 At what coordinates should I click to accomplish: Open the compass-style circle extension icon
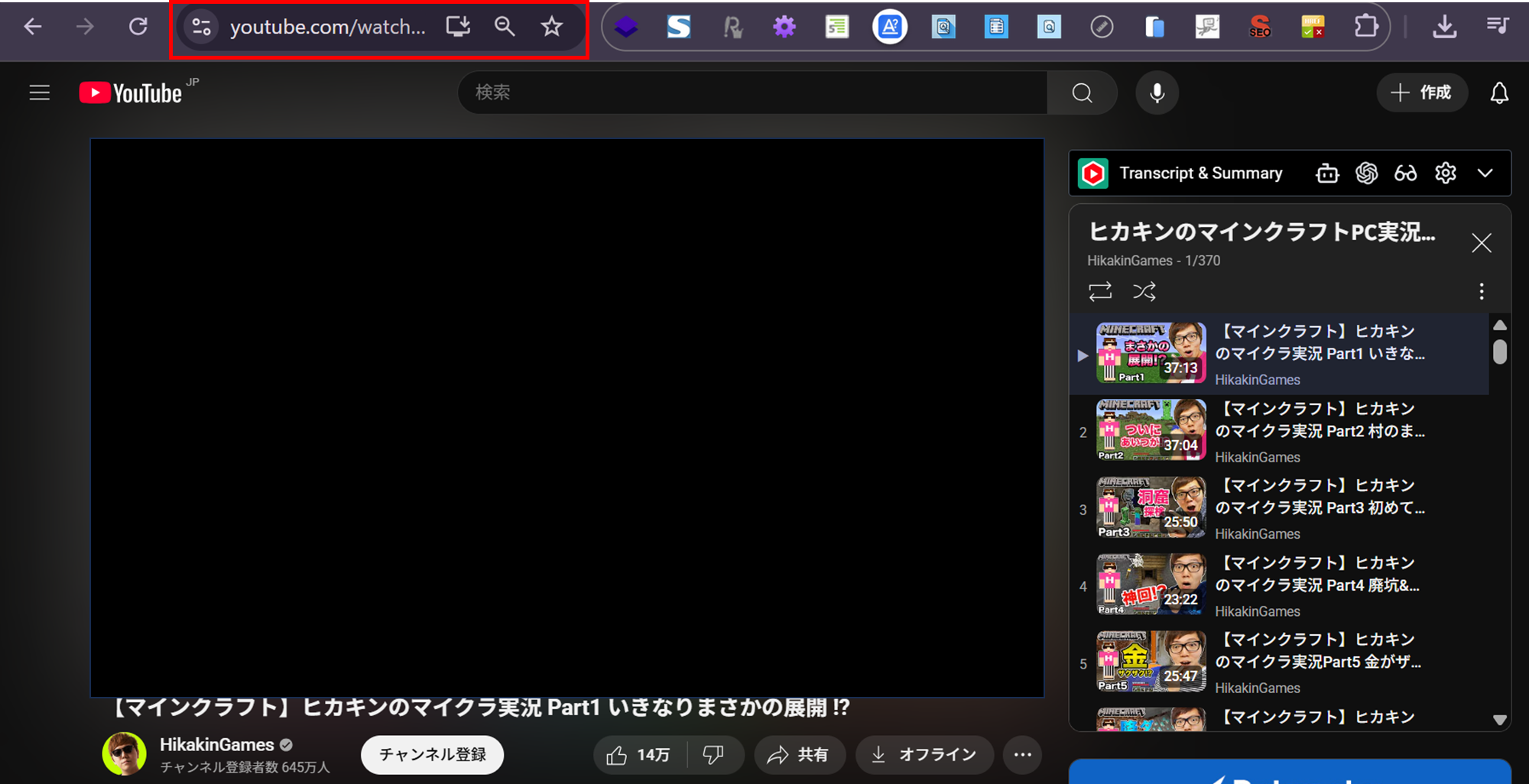coord(1102,28)
